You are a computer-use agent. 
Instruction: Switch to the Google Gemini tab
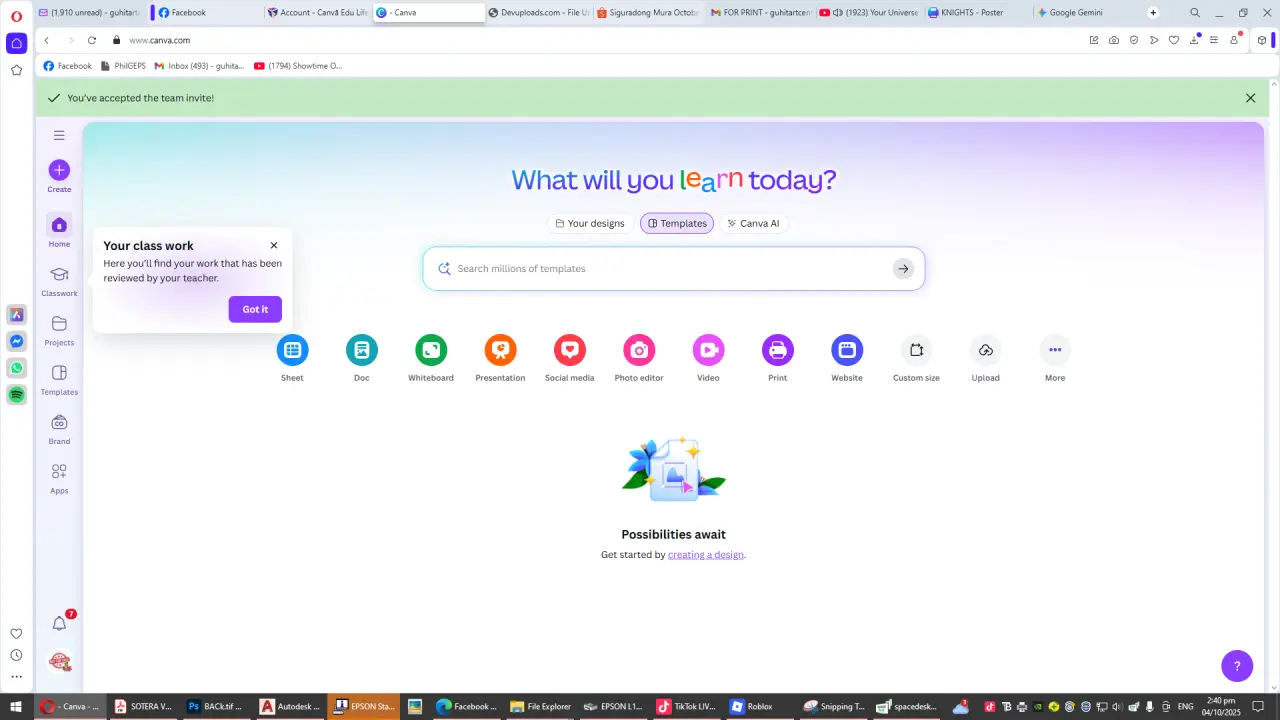coord(1088,13)
